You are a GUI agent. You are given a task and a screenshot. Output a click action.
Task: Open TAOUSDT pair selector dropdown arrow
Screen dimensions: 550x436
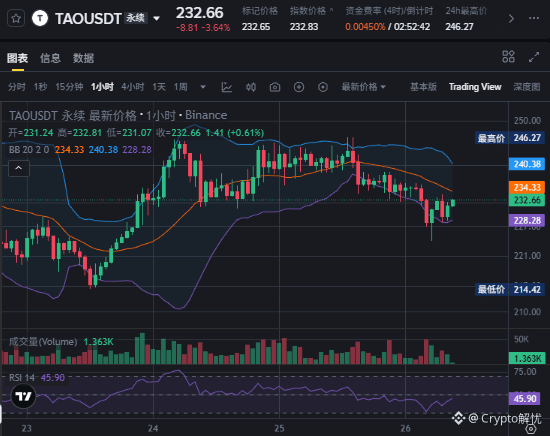coord(156,18)
